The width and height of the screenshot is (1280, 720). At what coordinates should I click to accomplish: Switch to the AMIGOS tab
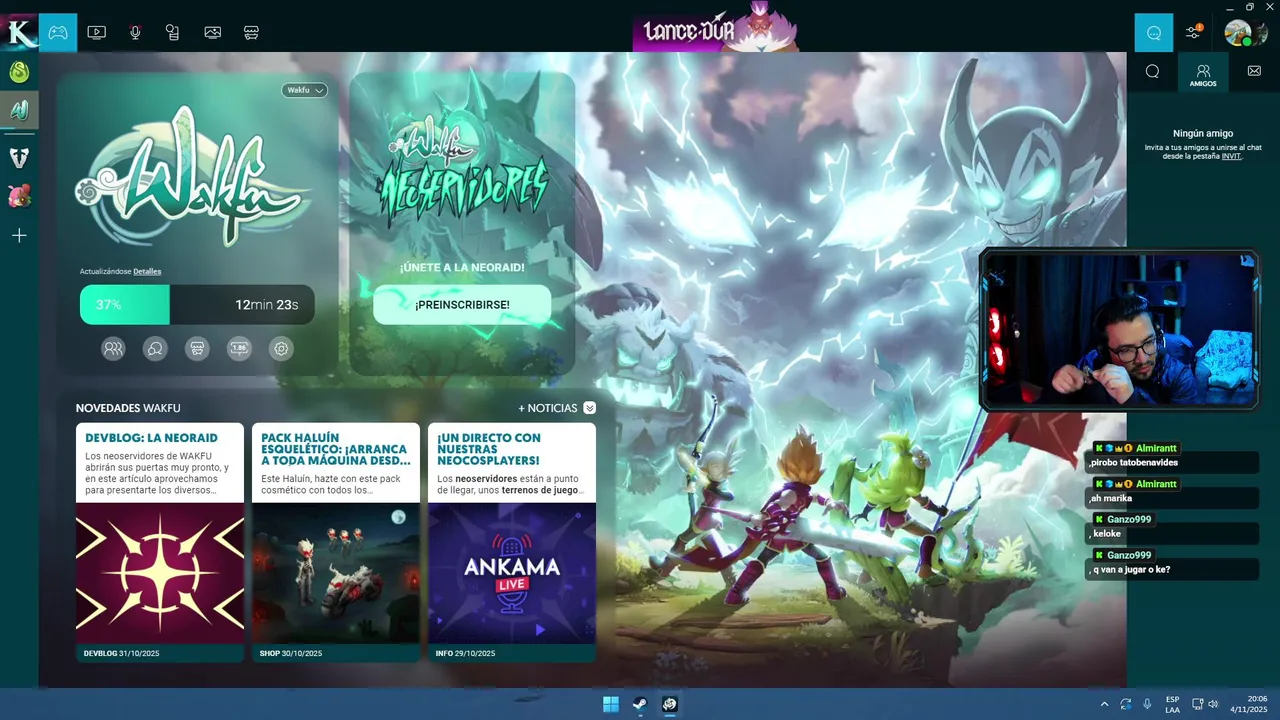[x=1203, y=73]
